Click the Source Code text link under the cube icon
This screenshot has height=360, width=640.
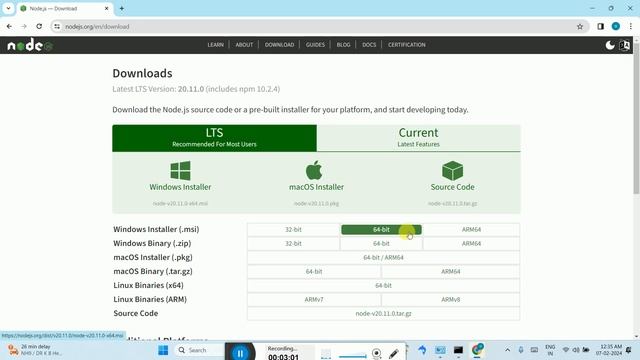452,187
